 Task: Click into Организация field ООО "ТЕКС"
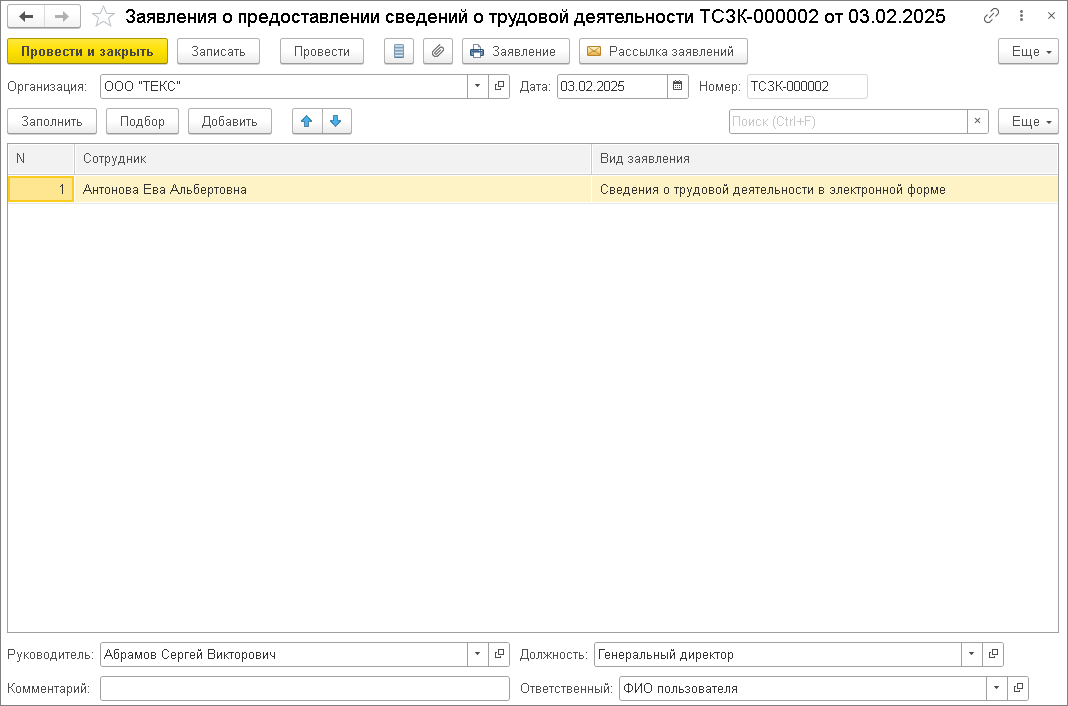pyautogui.click(x=283, y=86)
